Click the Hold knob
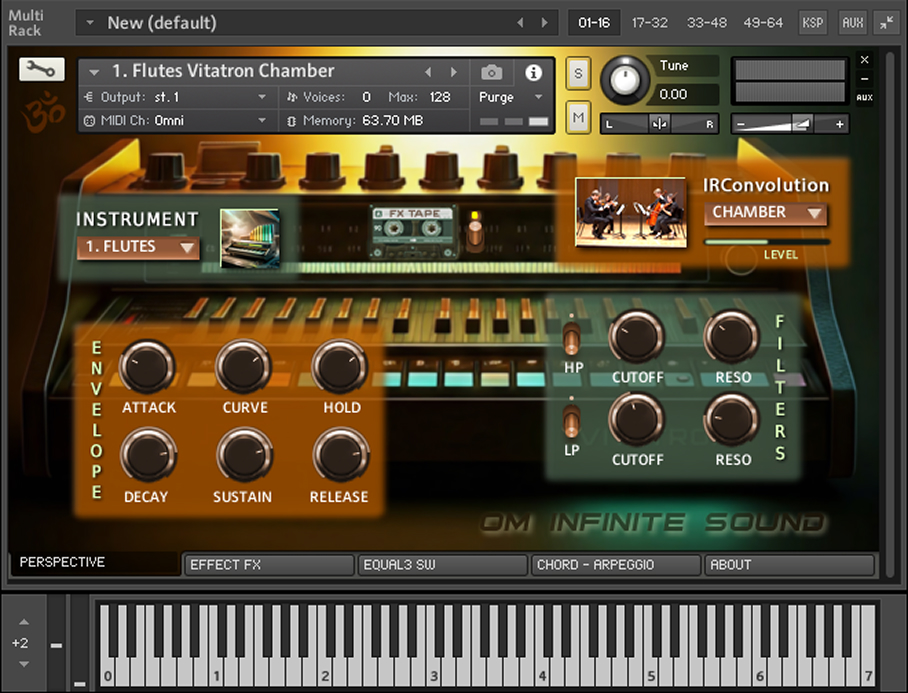 point(340,367)
